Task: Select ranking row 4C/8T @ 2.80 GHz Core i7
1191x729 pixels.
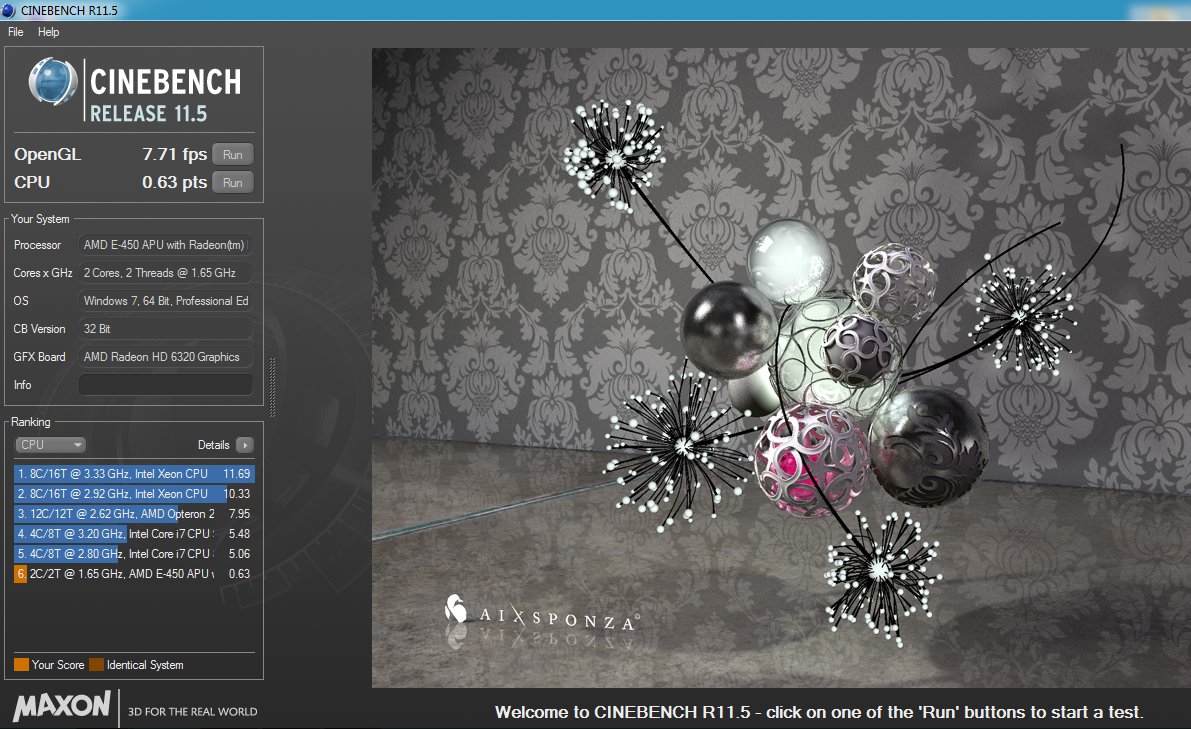Action: 134,554
